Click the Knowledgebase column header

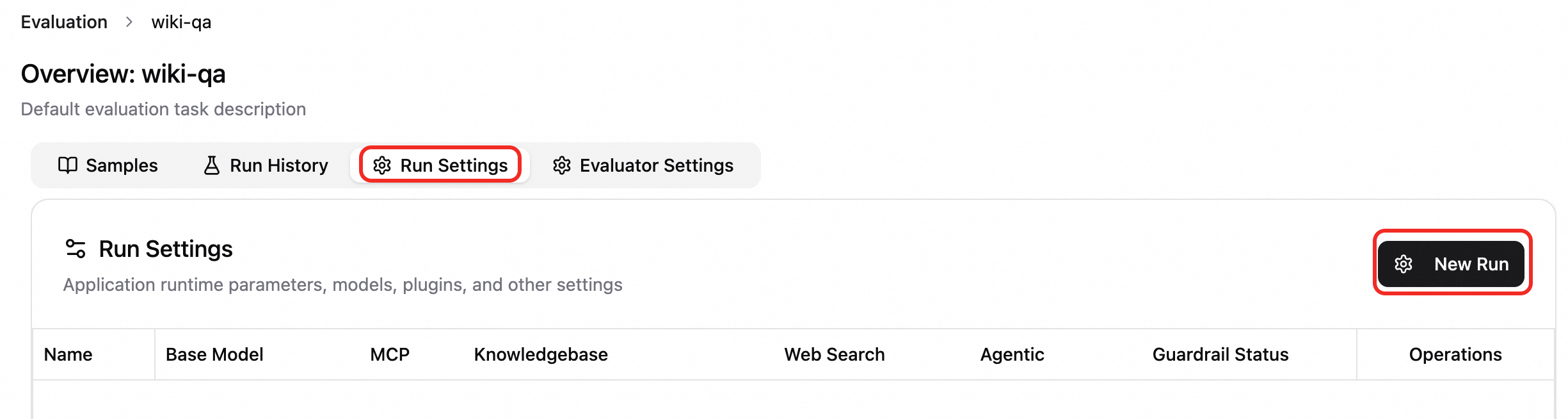(x=541, y=354)
